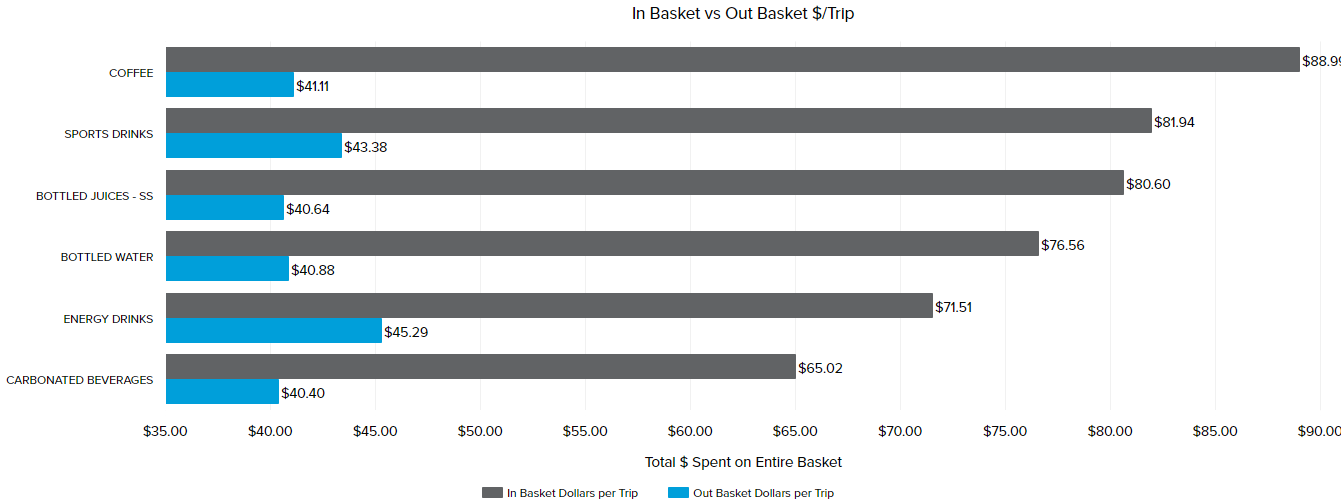This screenshot has width=1344, height=502.
Task: Click the gray In Basket legend swatch
Action: pos(491,493)
